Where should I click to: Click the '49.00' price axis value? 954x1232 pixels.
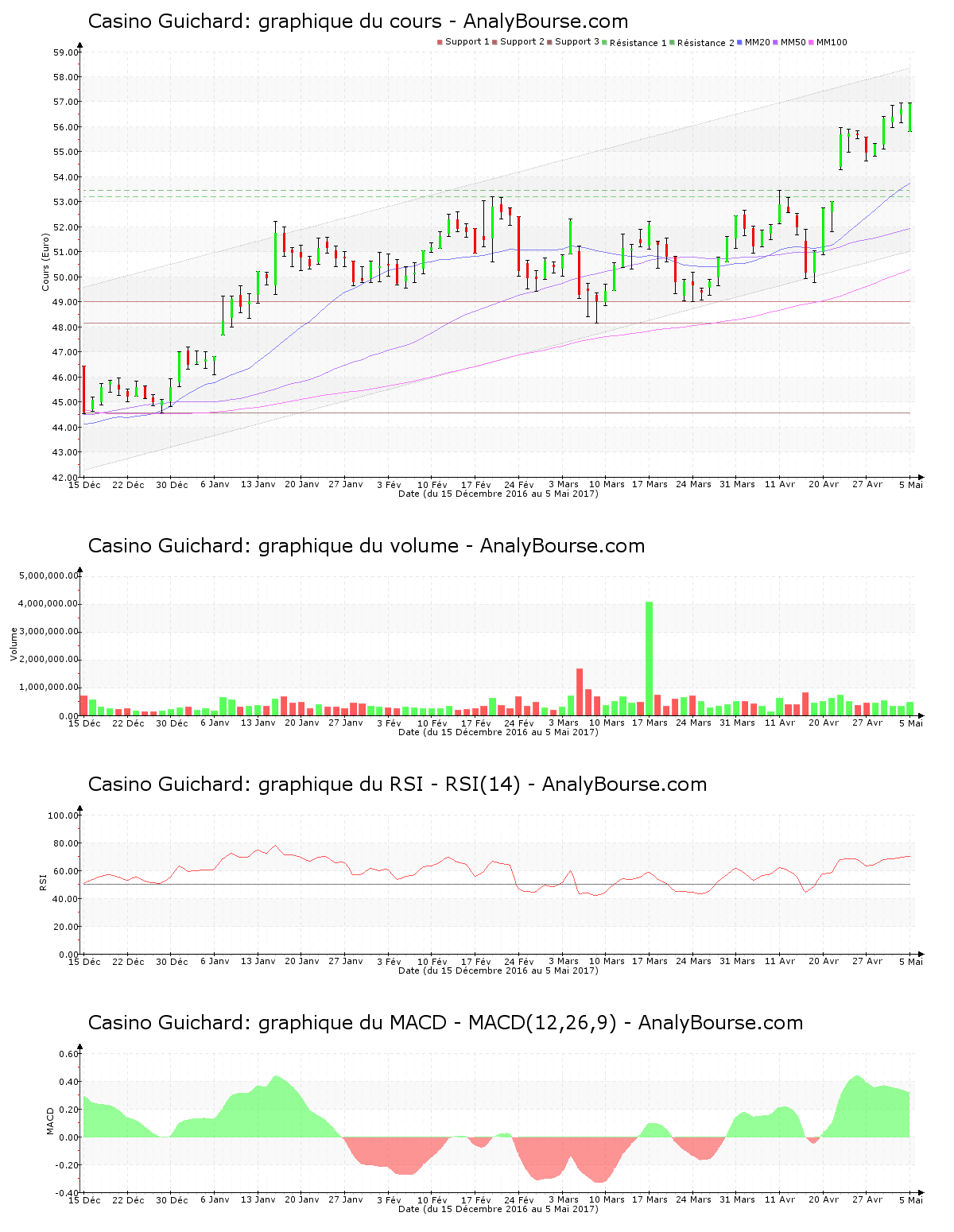click(x=66, y=303)
